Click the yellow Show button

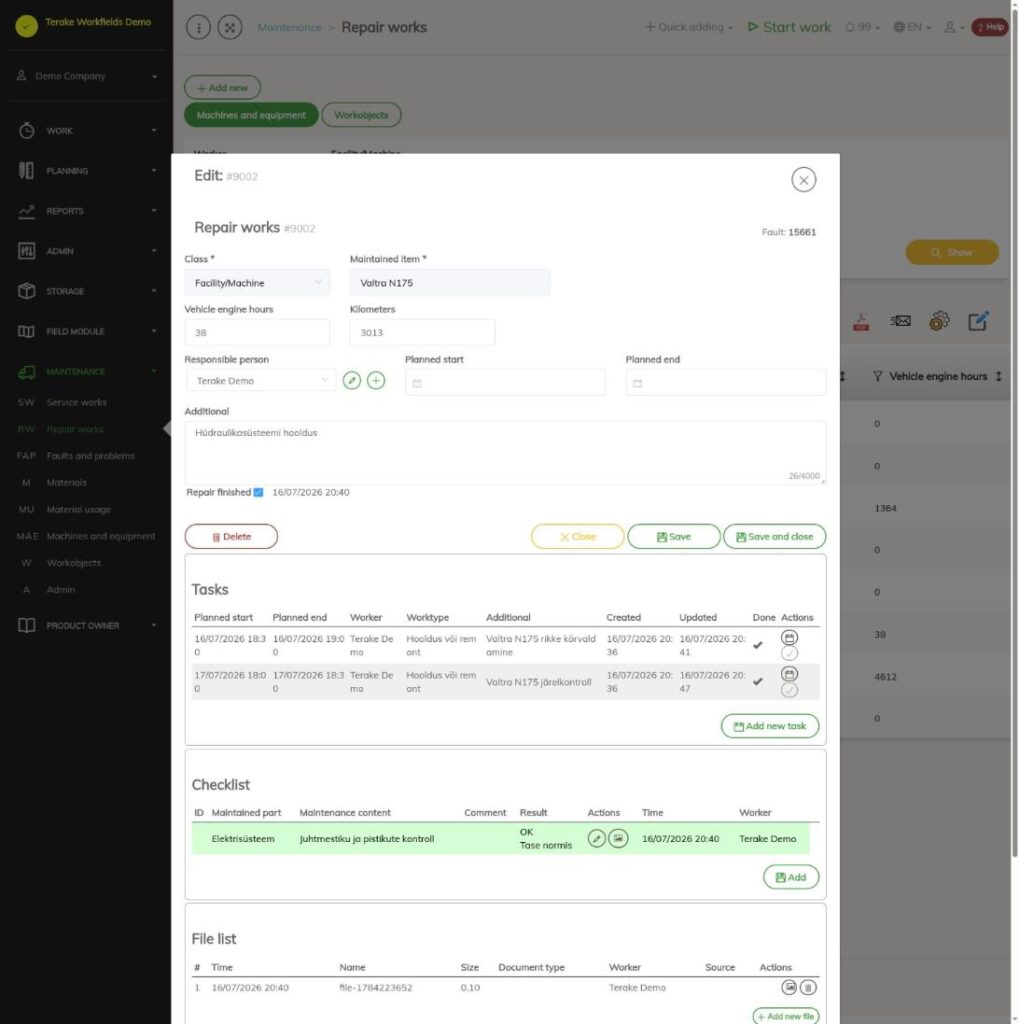coord(952,252)
